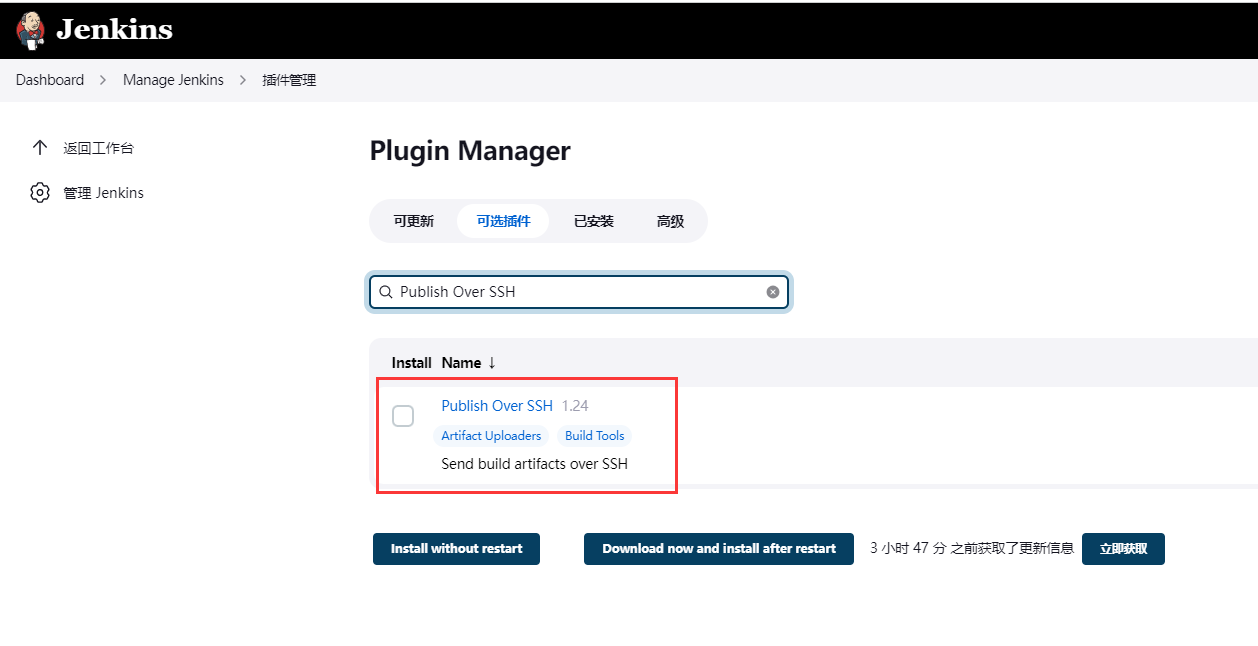Click the magnifier icon in search box
This screenshot has height=646, width=1258.
pos(385,292)
